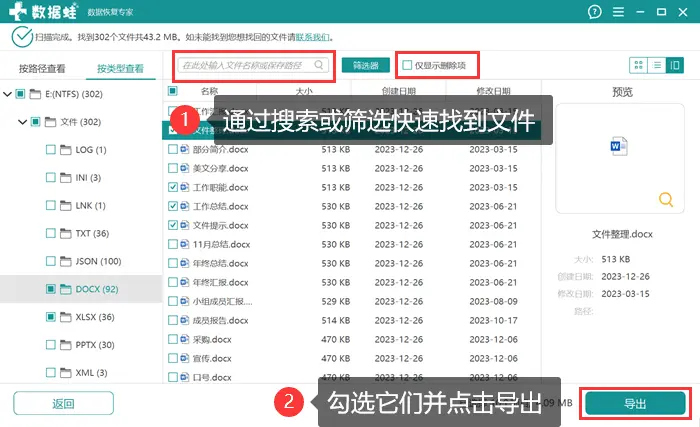Screen dimensions: 700x427
Task: Click the LNK (1) tree label
Action: (x=91, y=205)
